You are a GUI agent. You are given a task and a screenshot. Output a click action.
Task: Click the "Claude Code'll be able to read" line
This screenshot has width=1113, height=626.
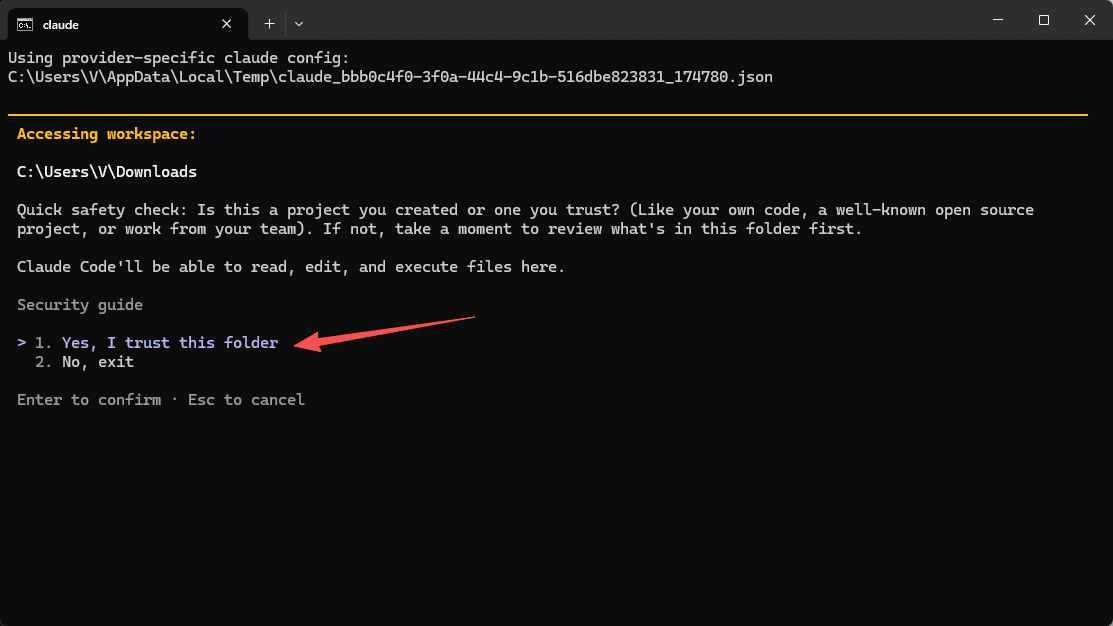tap(291, 267)
